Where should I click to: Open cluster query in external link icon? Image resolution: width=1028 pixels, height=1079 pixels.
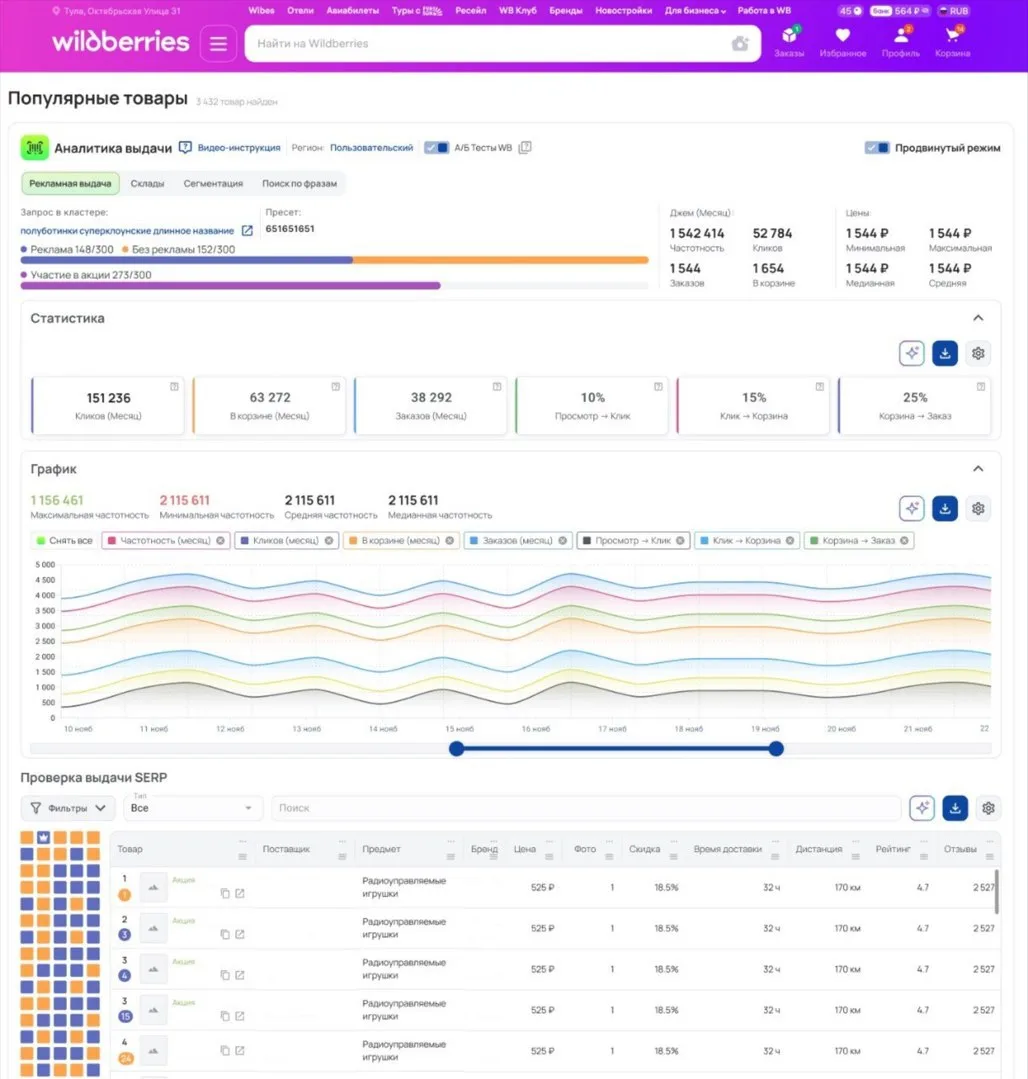[247, 231]
